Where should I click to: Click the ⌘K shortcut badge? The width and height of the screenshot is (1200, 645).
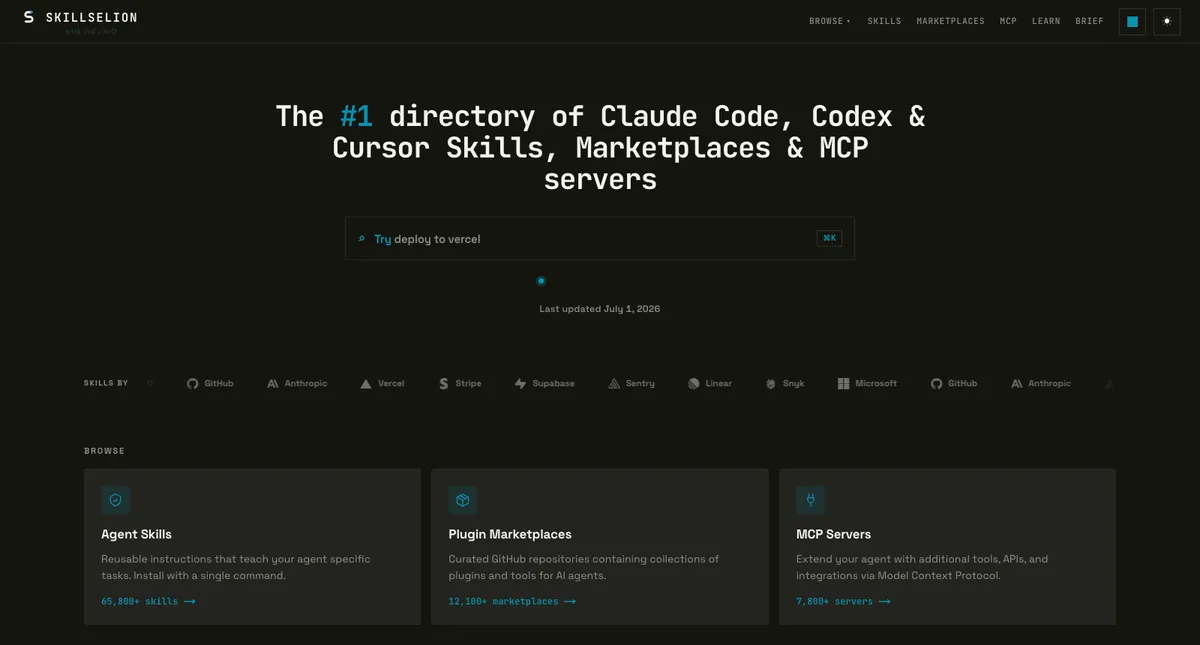829,238
